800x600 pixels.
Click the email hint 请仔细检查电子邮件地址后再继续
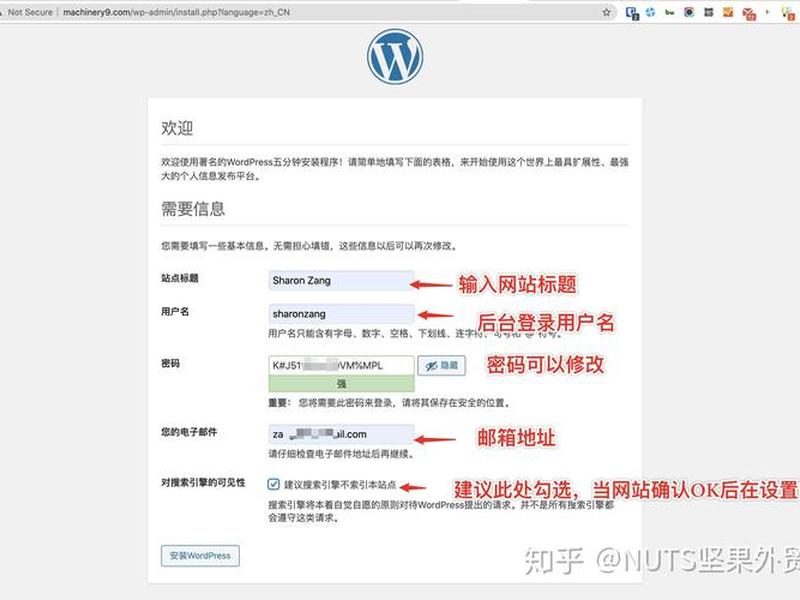click(x=341, y=454)
